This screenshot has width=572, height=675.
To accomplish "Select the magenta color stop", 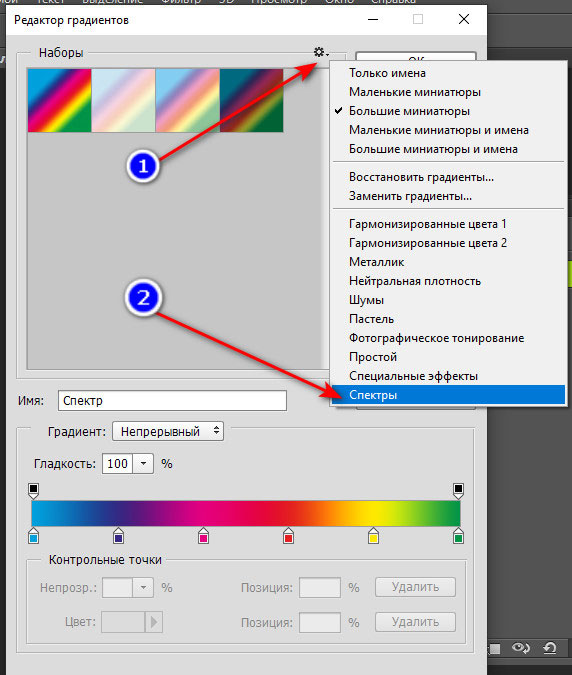I will pos(204,535).
